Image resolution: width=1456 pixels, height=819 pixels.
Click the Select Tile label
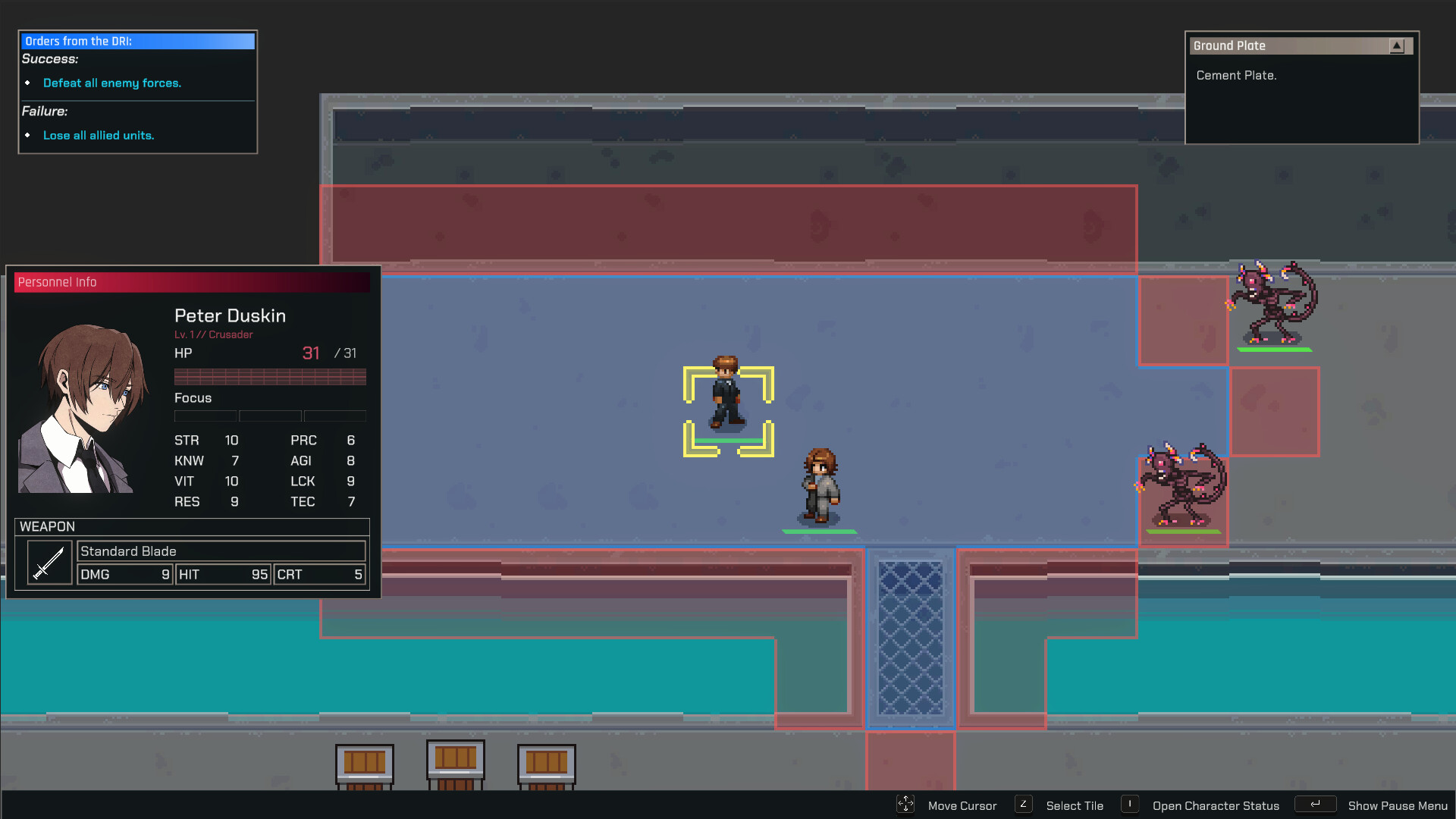click(x=1075, y=805)
